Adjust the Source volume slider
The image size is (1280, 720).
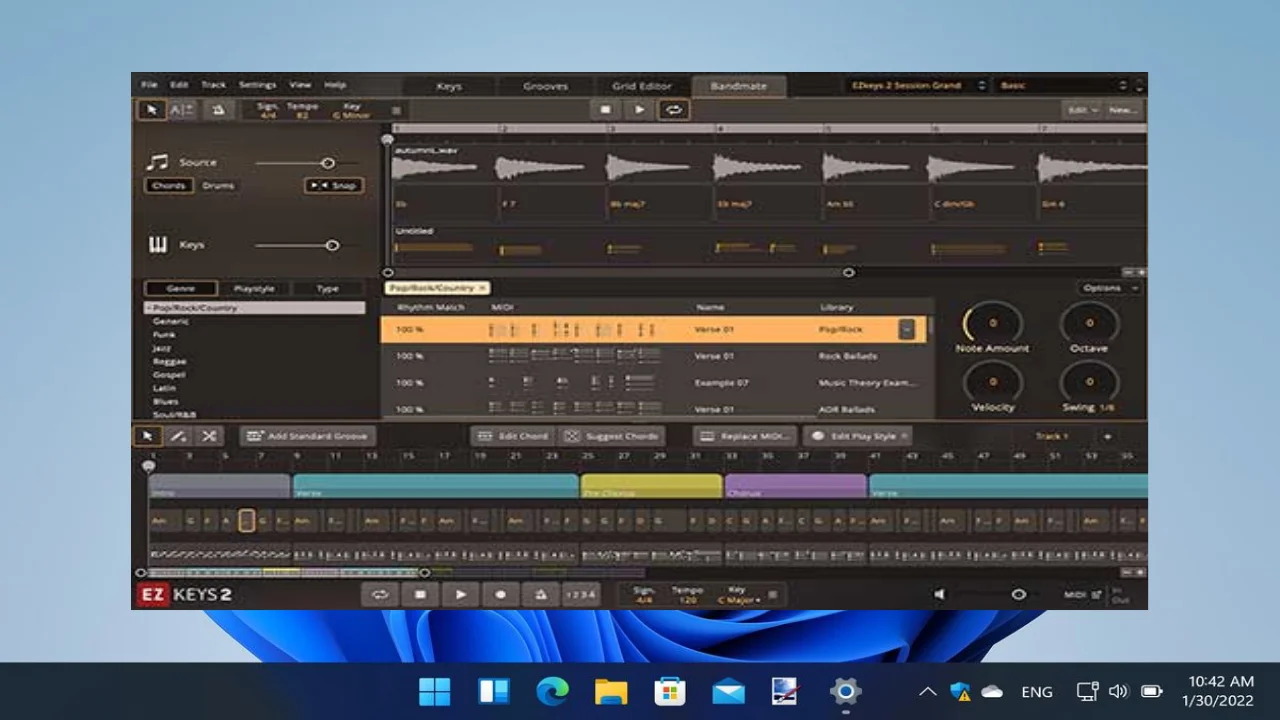(327, 163)
